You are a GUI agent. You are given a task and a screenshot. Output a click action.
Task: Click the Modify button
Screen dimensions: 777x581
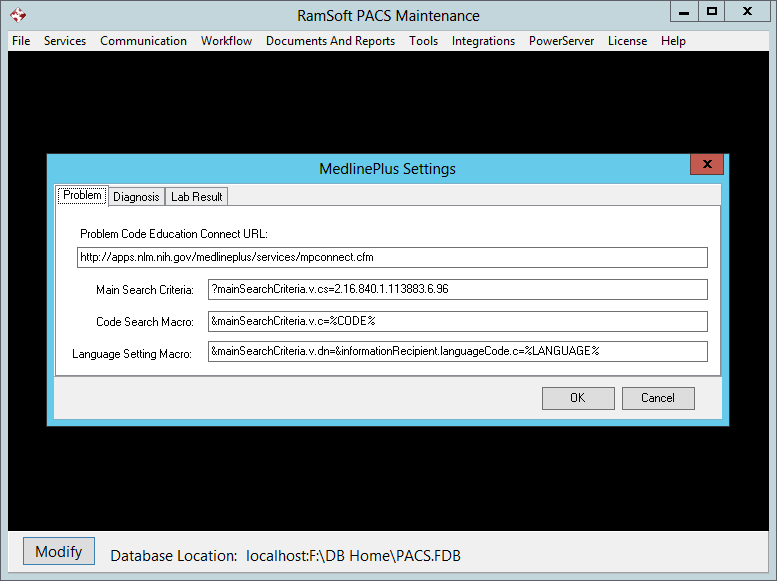[59, 552]
